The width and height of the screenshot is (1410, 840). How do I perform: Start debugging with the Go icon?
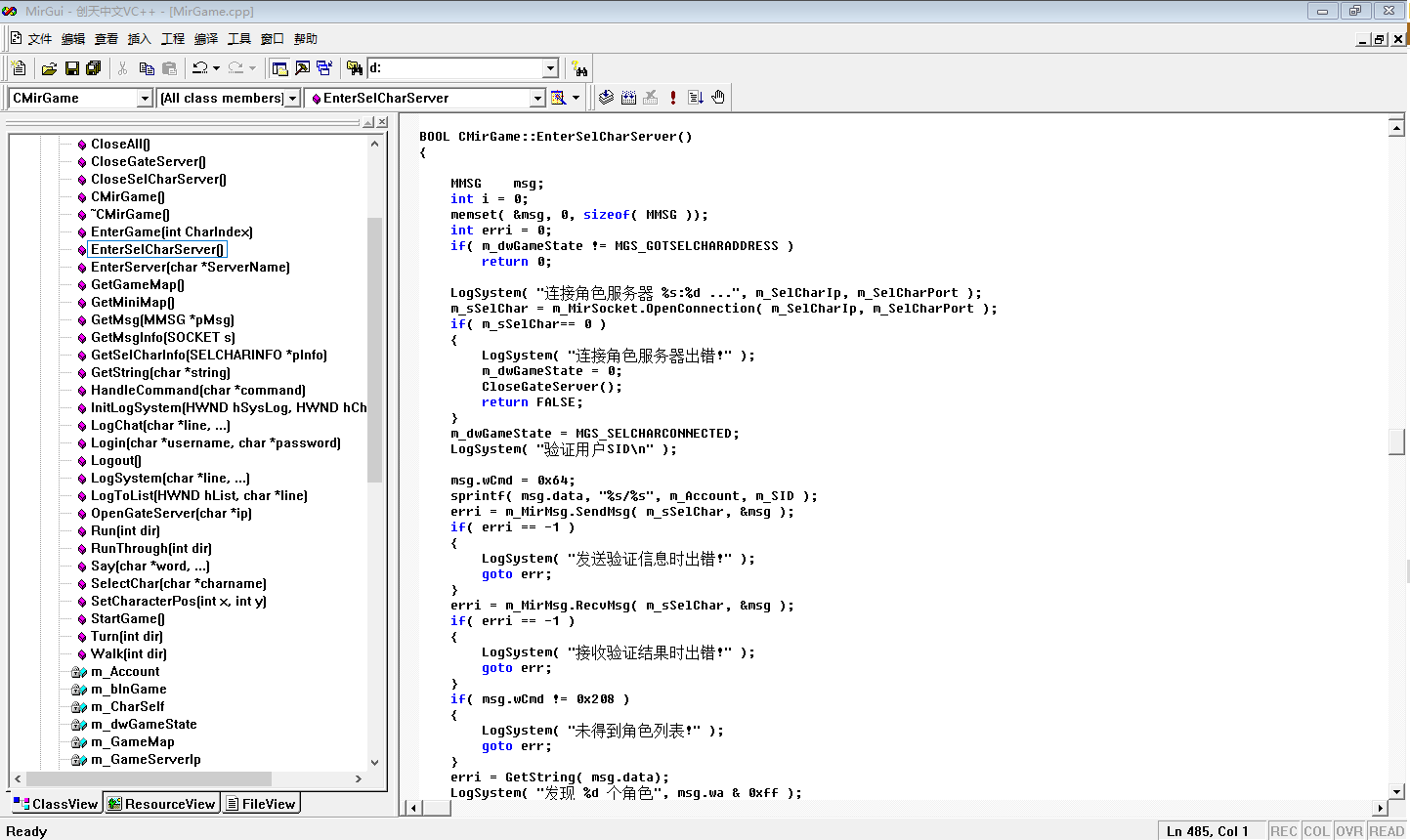point(696,98)
